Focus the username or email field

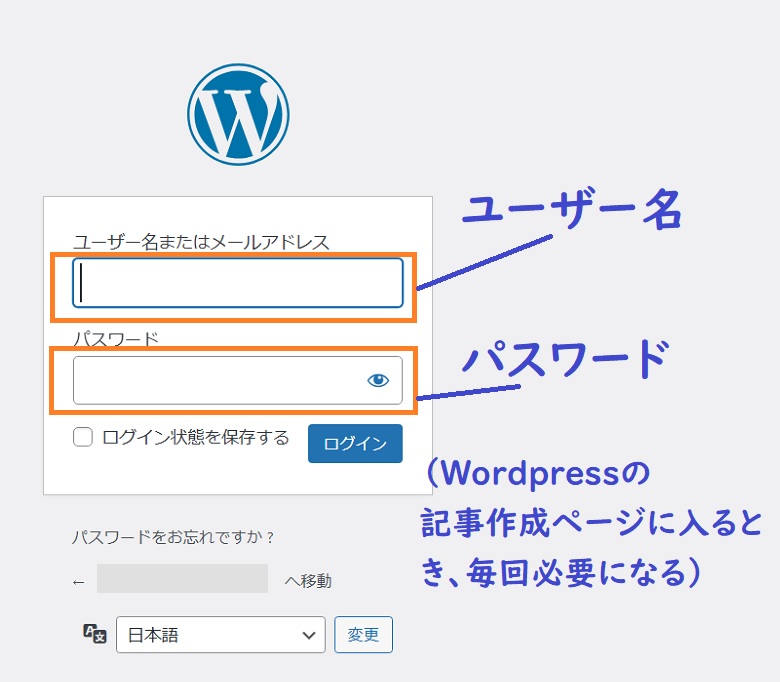pyautogui.click(x=238, y=283)
